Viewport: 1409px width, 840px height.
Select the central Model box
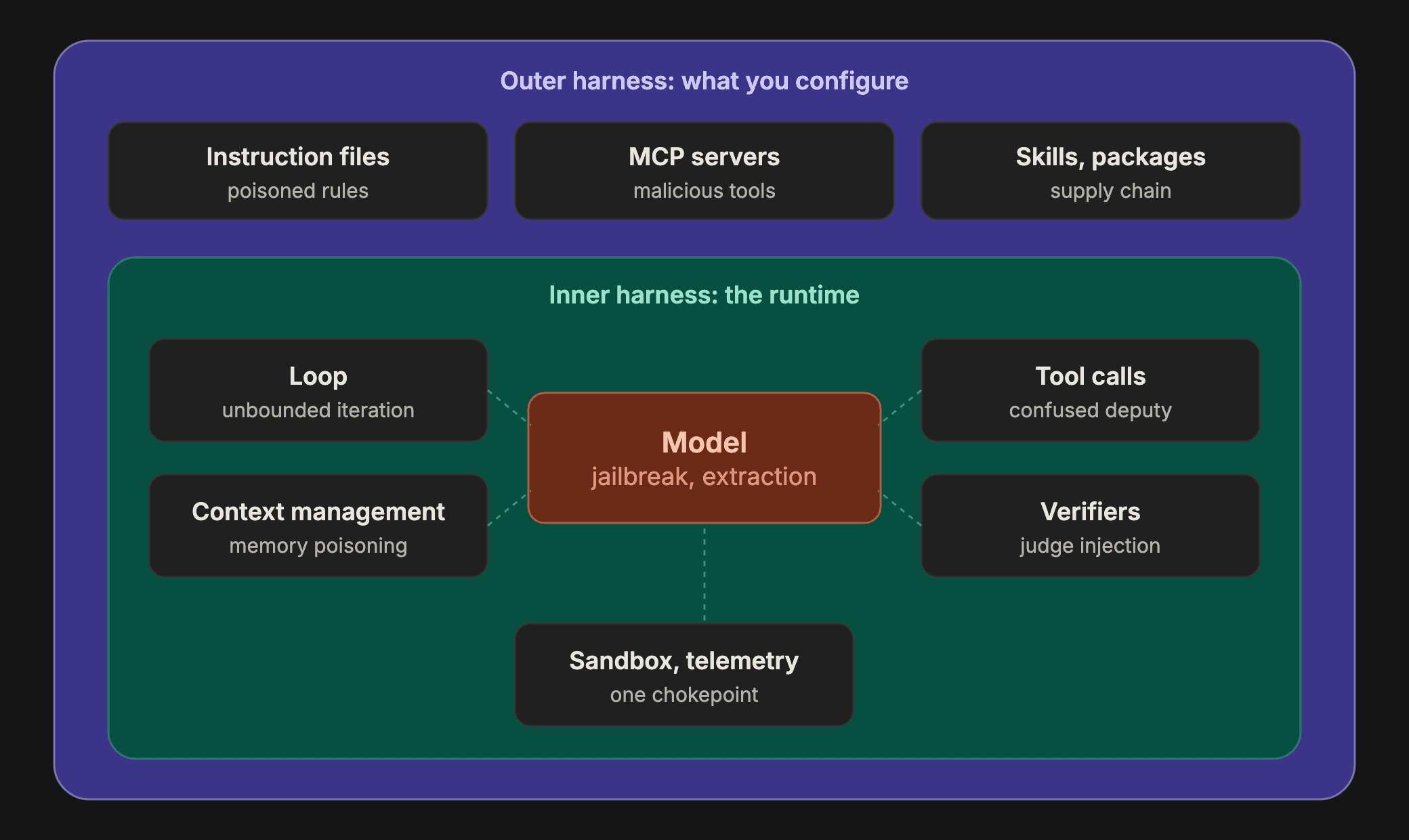[x=704, y=458]
